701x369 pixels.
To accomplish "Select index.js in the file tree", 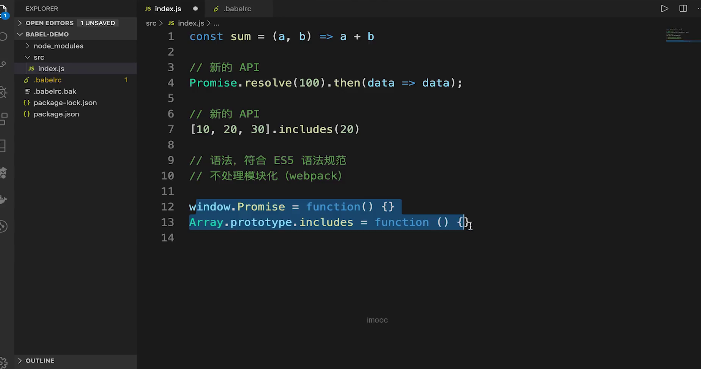I will tap(76, 68).
